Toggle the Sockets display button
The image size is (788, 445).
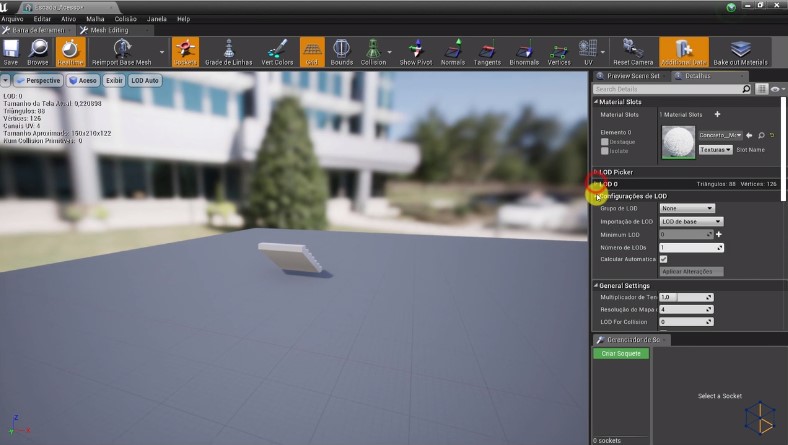pos(185,52)
